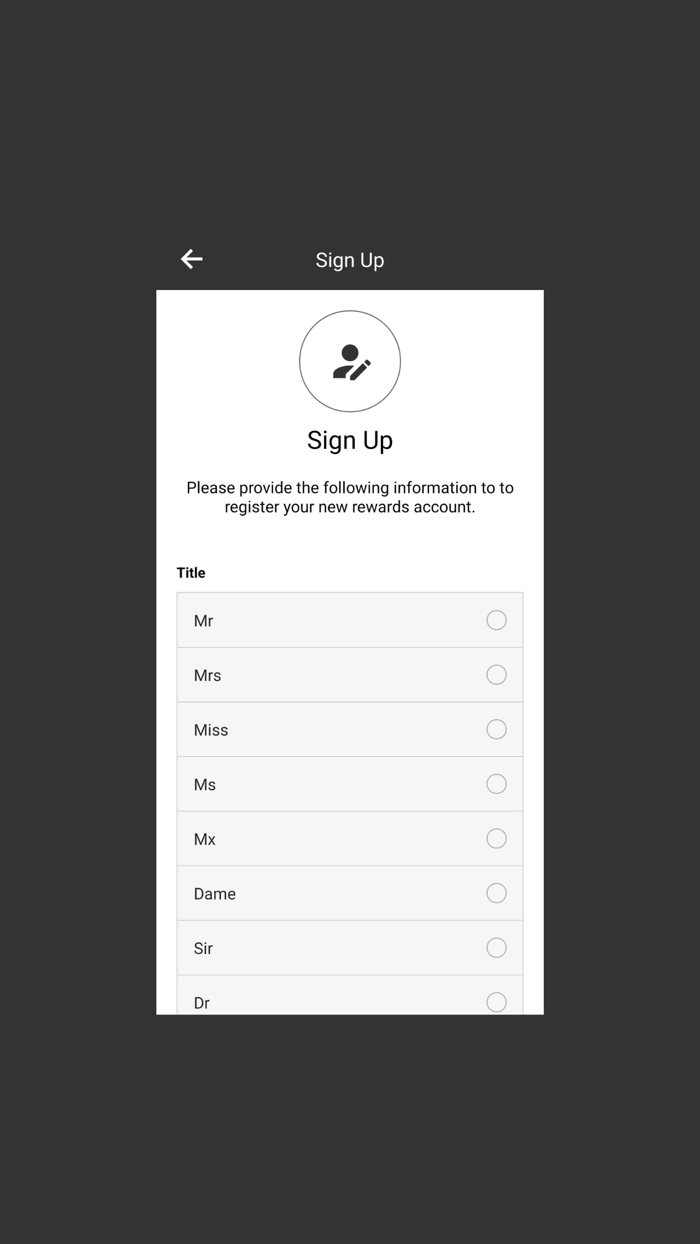Click the bold Title field label
This screenshot has width=700, height=1244.
[x=191, y=573]
